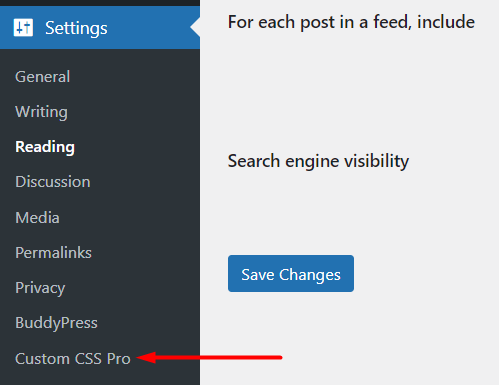Click the empty sidebar area below Custom CSS Pro
Image resolution: width=499 pixels, height=385 pixels.
(100, 377)
